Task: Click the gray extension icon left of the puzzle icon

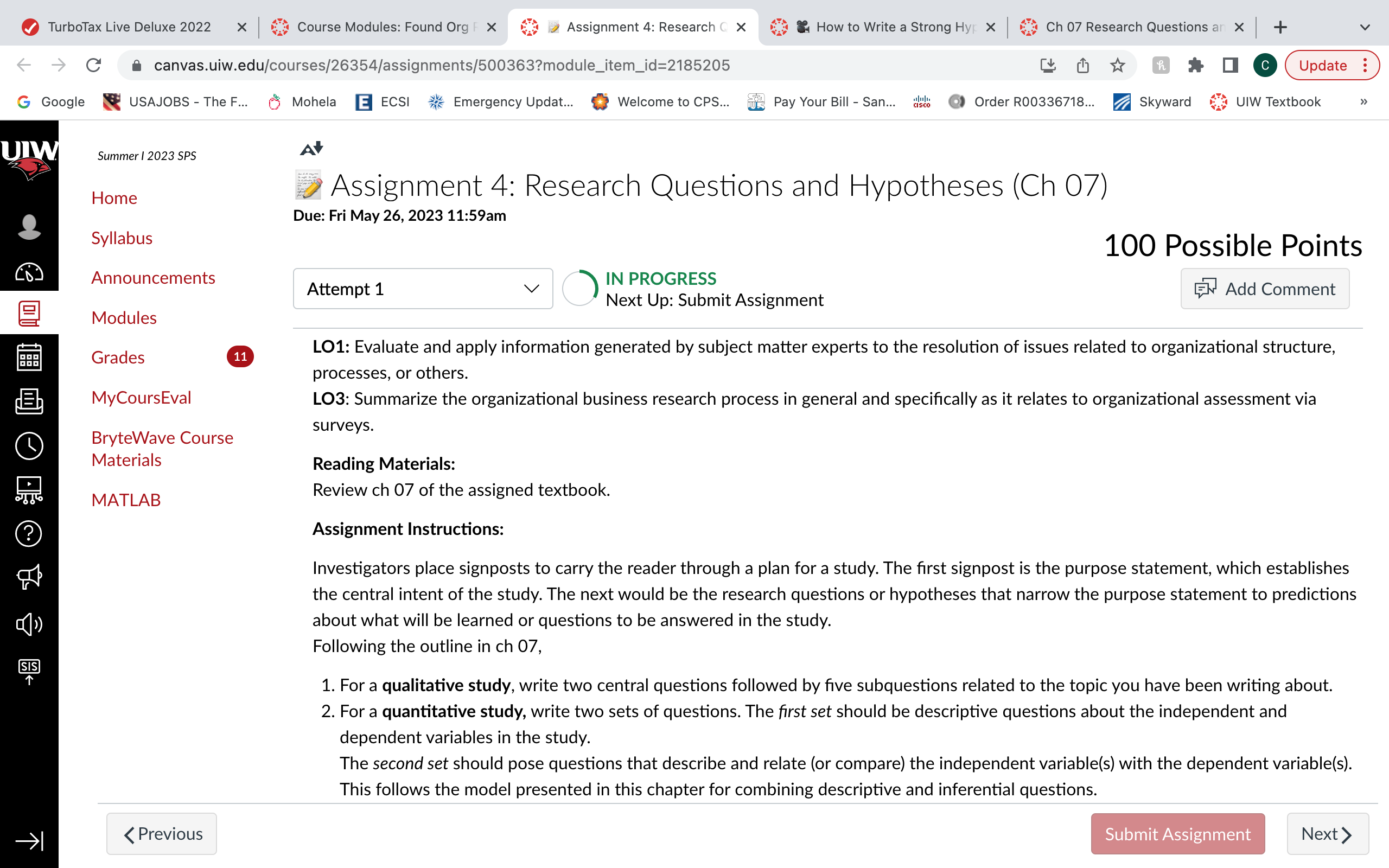Action: tap(1161, 66)
